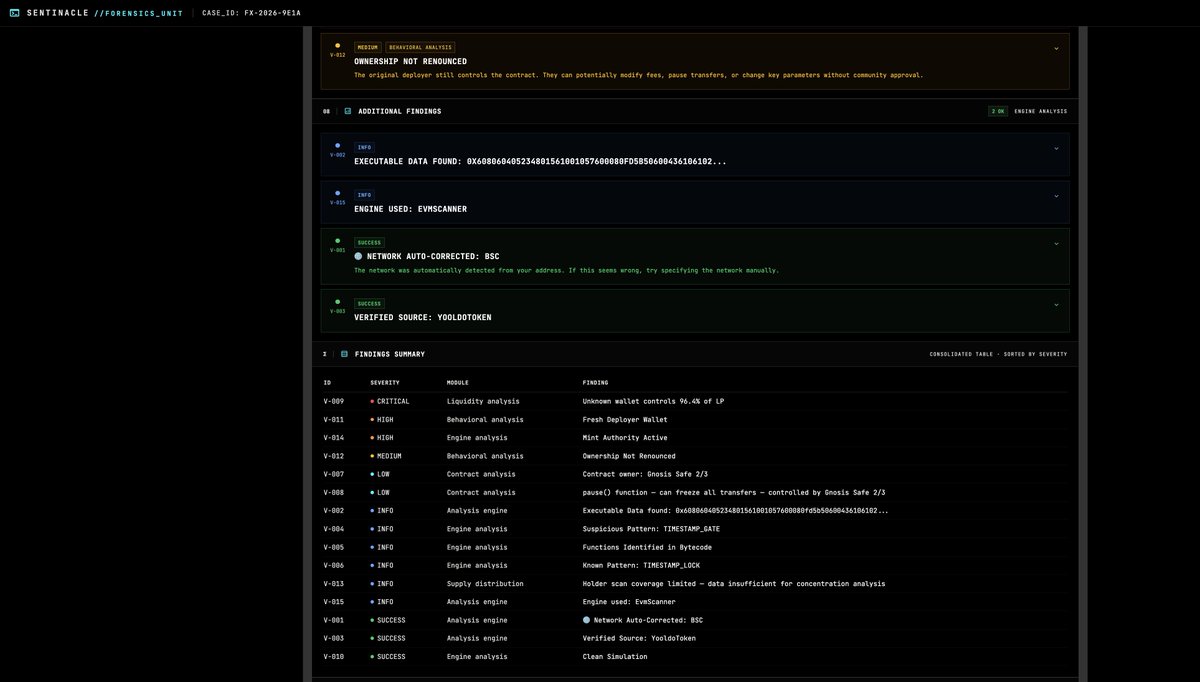Click 'Engine used: EvmScanner' in the table

pyautogui.click(x=629, y=602)
